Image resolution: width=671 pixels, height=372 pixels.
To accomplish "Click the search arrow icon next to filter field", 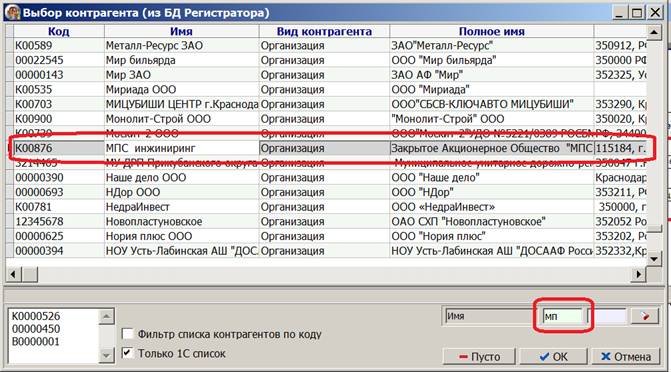I will coord(644,316).
